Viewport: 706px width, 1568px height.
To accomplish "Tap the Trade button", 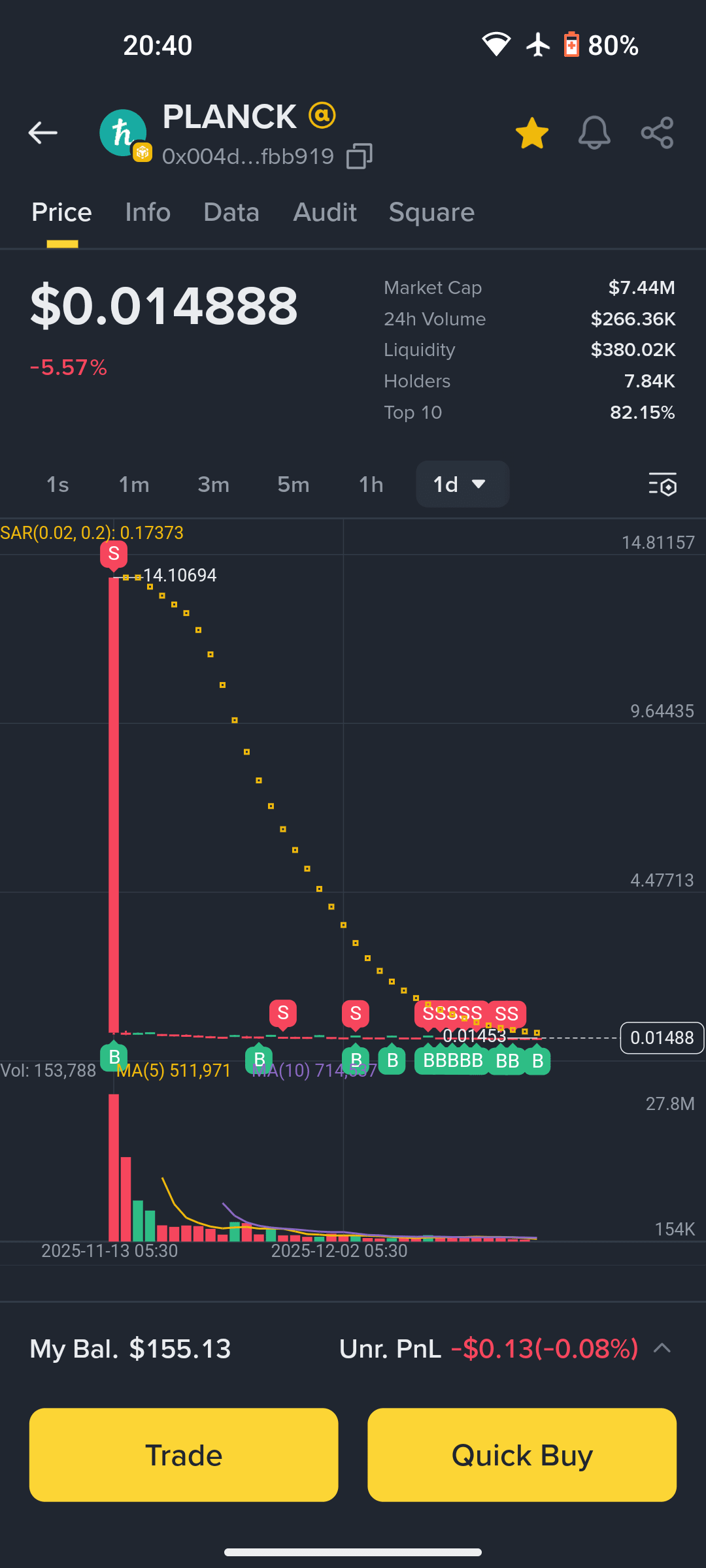I will (184, 1455).
